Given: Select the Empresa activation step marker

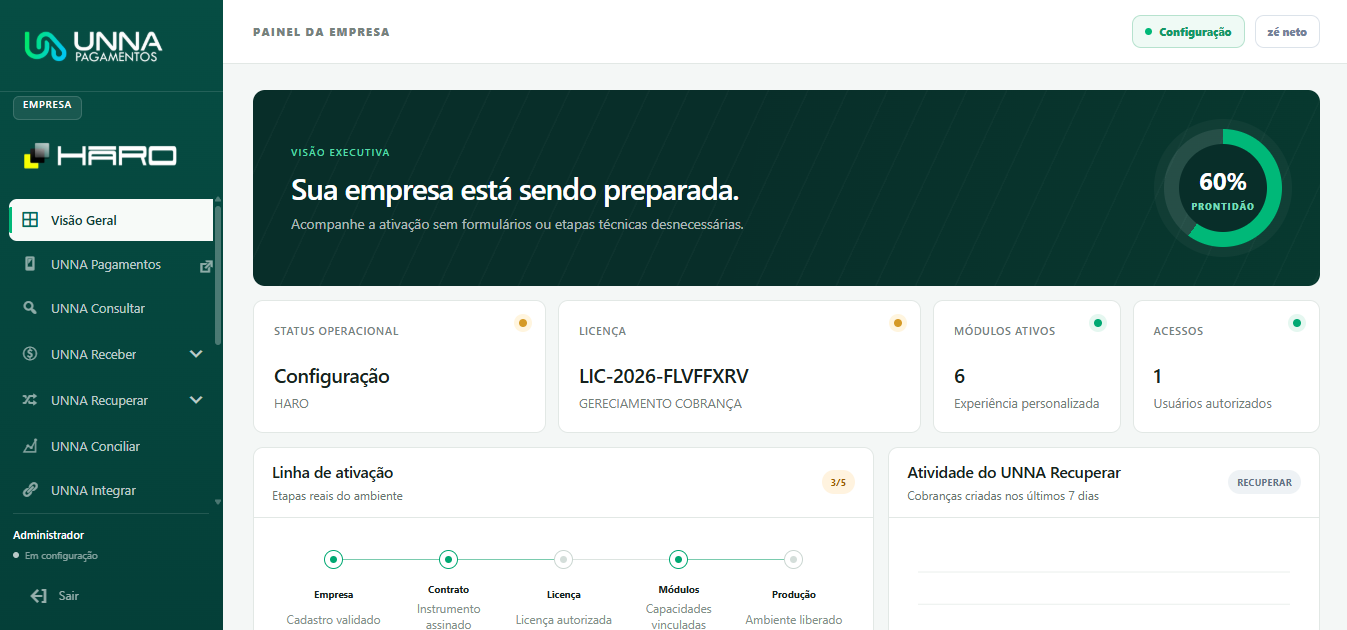Looking at the screenshot, I should coord(333,559).
